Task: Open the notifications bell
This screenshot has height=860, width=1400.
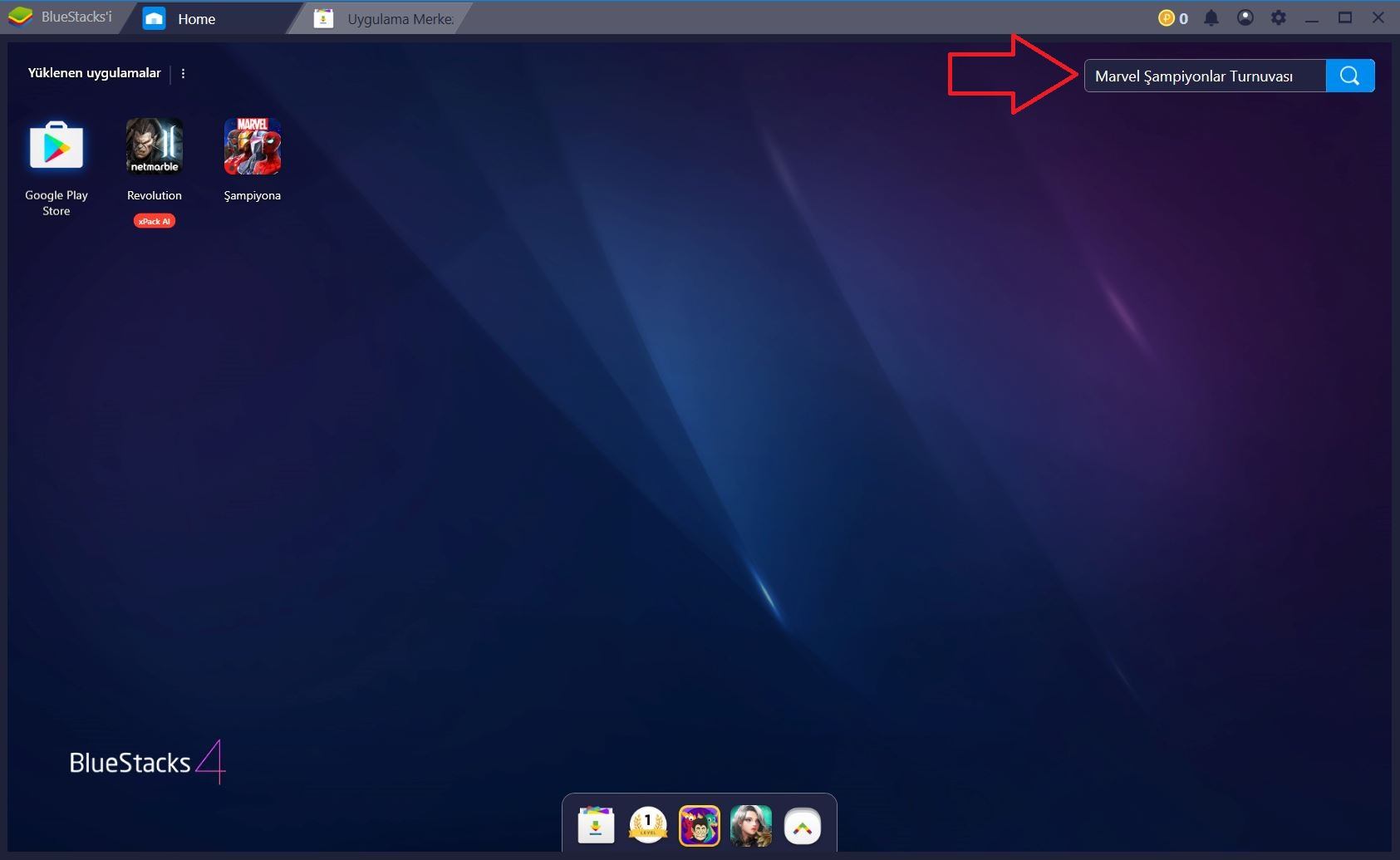Action: [1211, 17]
